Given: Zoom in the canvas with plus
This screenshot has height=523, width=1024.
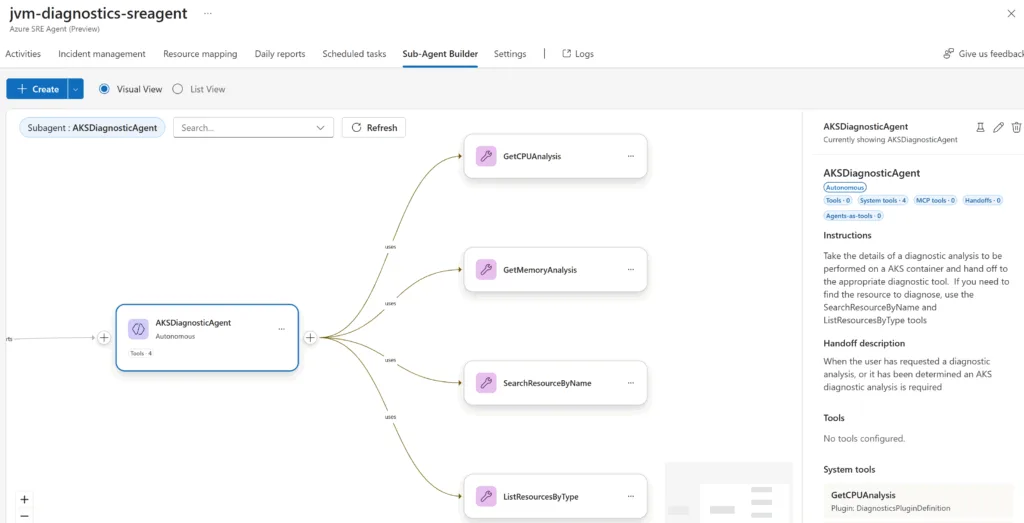Looking at the screenshot, I should click(x=24, y=499).
